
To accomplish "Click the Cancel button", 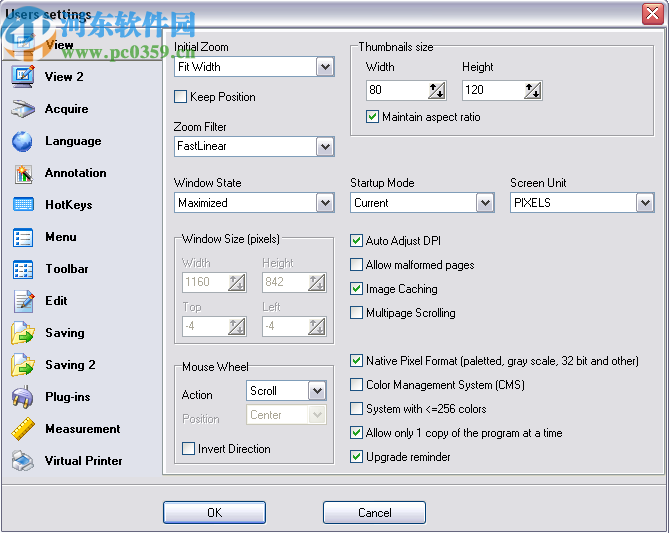I will (x=375, y=513).
